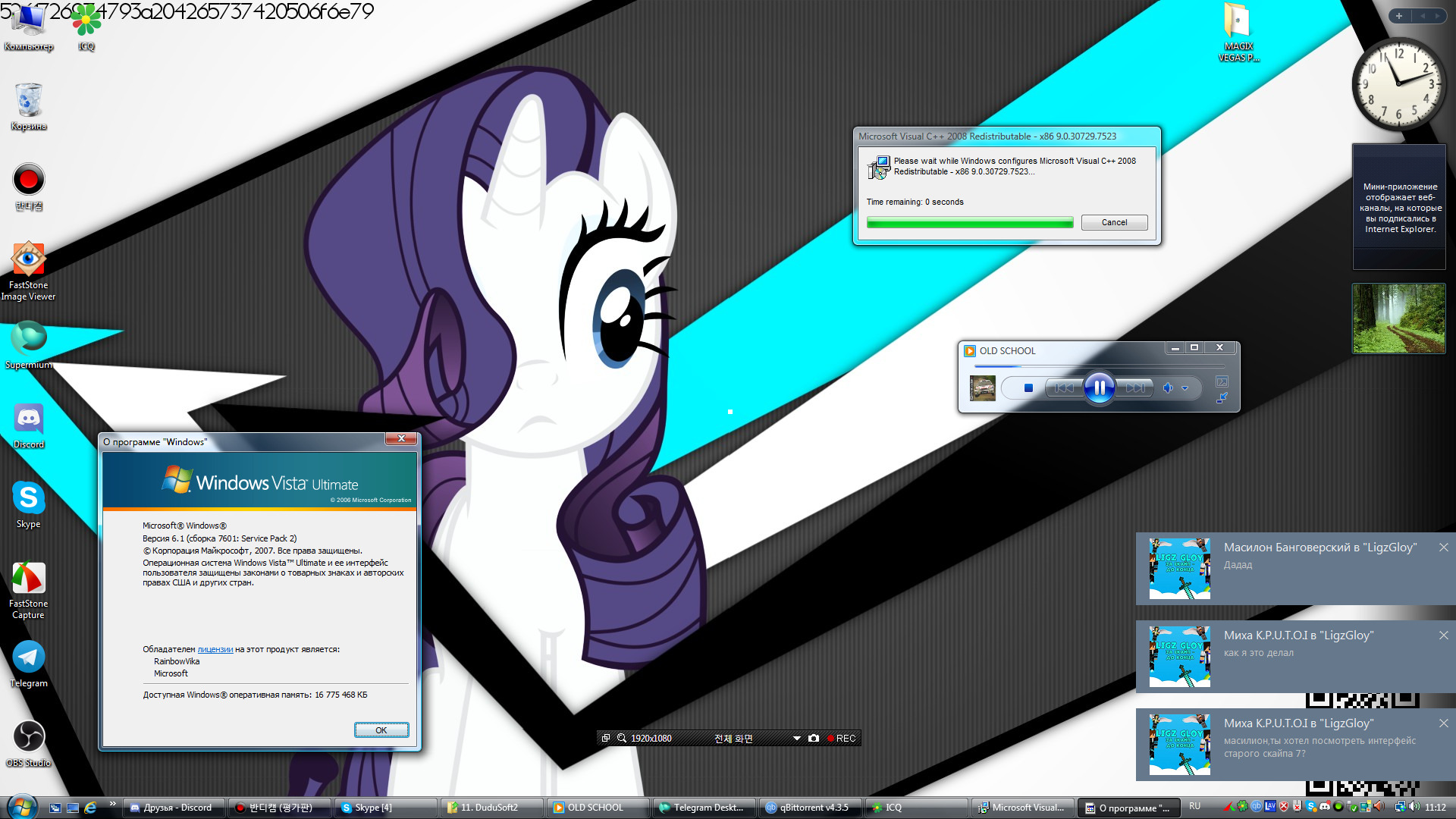Open the Supermium desktop icon

pyautogui.click(x=29, y=339)
